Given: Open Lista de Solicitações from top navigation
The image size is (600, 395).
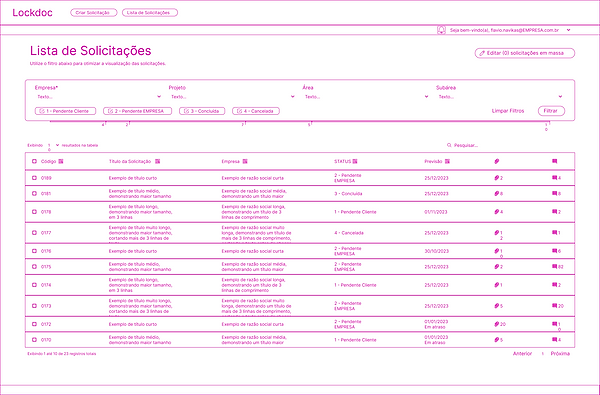Looking at the screenshot, I should pos(150,13).
